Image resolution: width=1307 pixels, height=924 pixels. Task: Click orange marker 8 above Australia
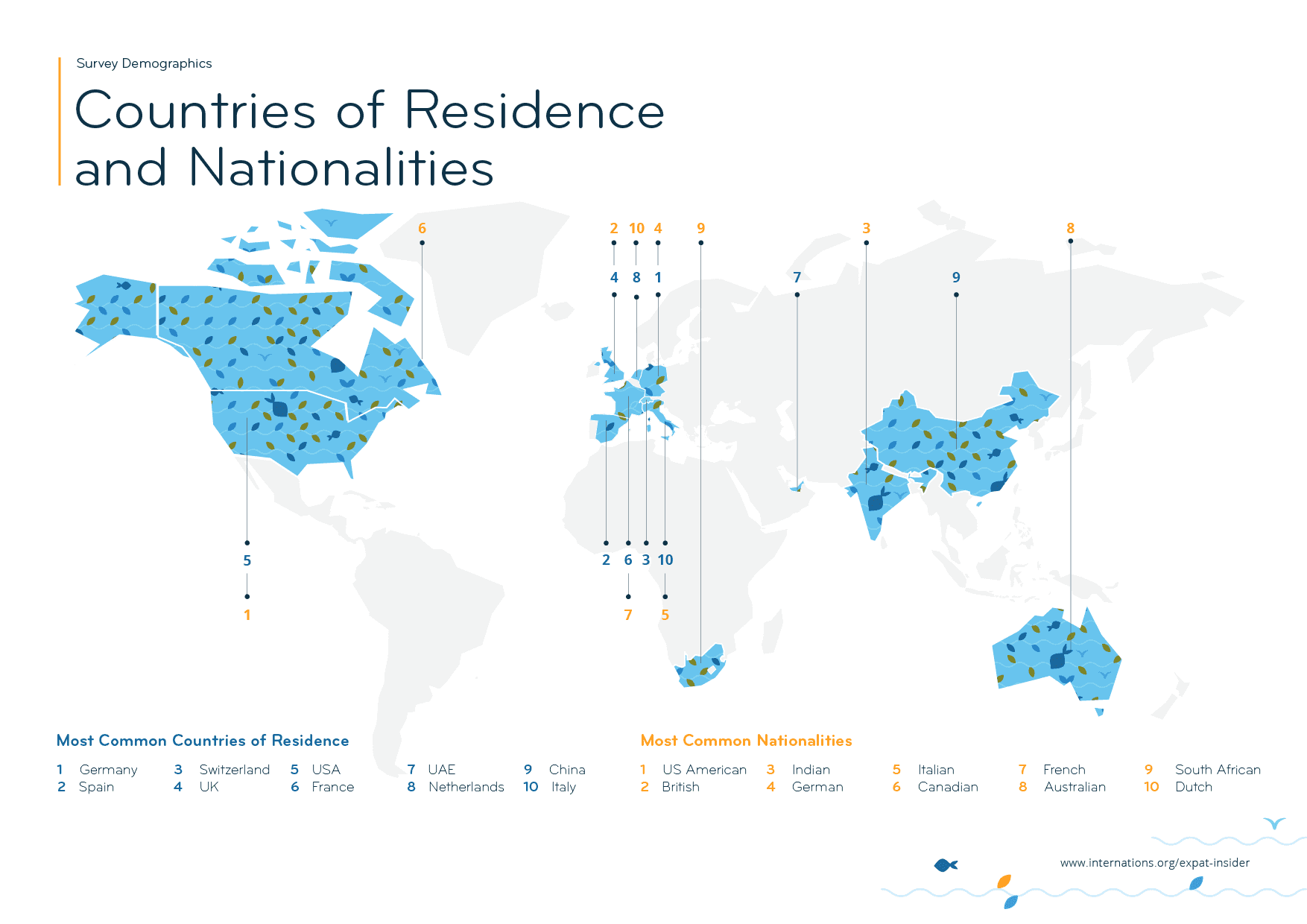coord(1070,229)
